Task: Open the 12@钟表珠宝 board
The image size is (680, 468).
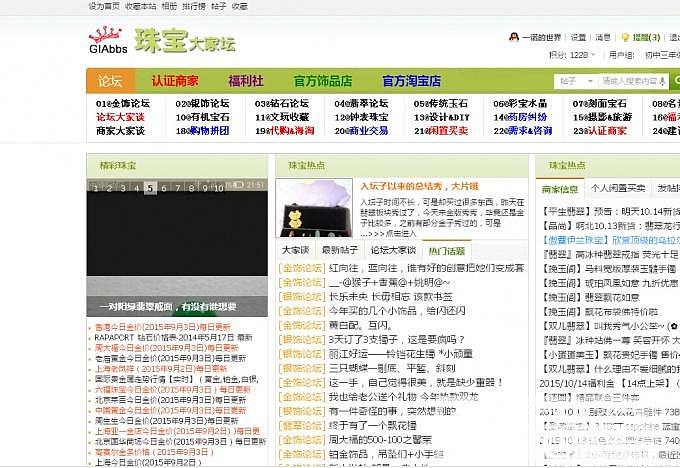Action: point(361,117)
